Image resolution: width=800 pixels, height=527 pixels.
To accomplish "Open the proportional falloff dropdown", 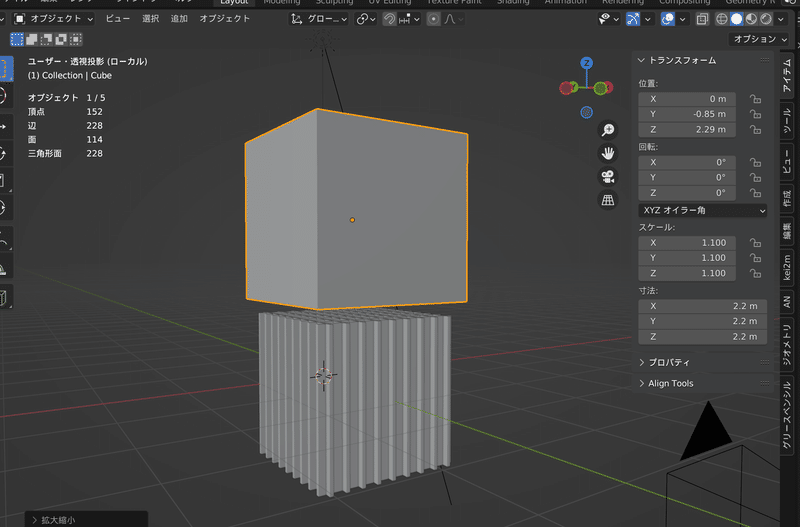I will coord(454,19).
